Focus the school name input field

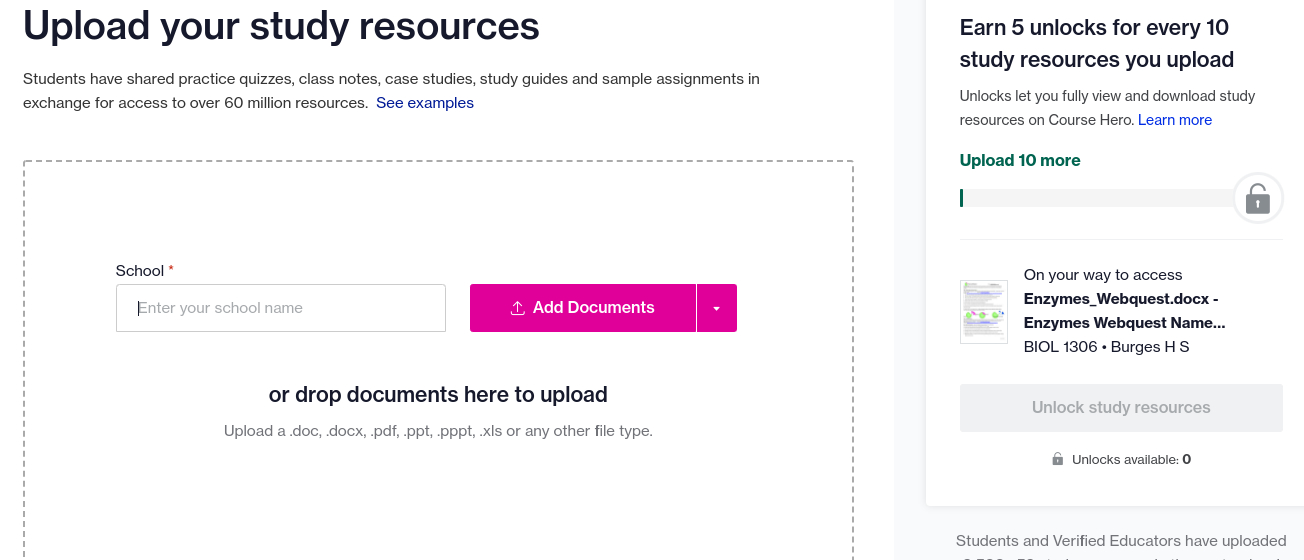(x=281, y=308)
